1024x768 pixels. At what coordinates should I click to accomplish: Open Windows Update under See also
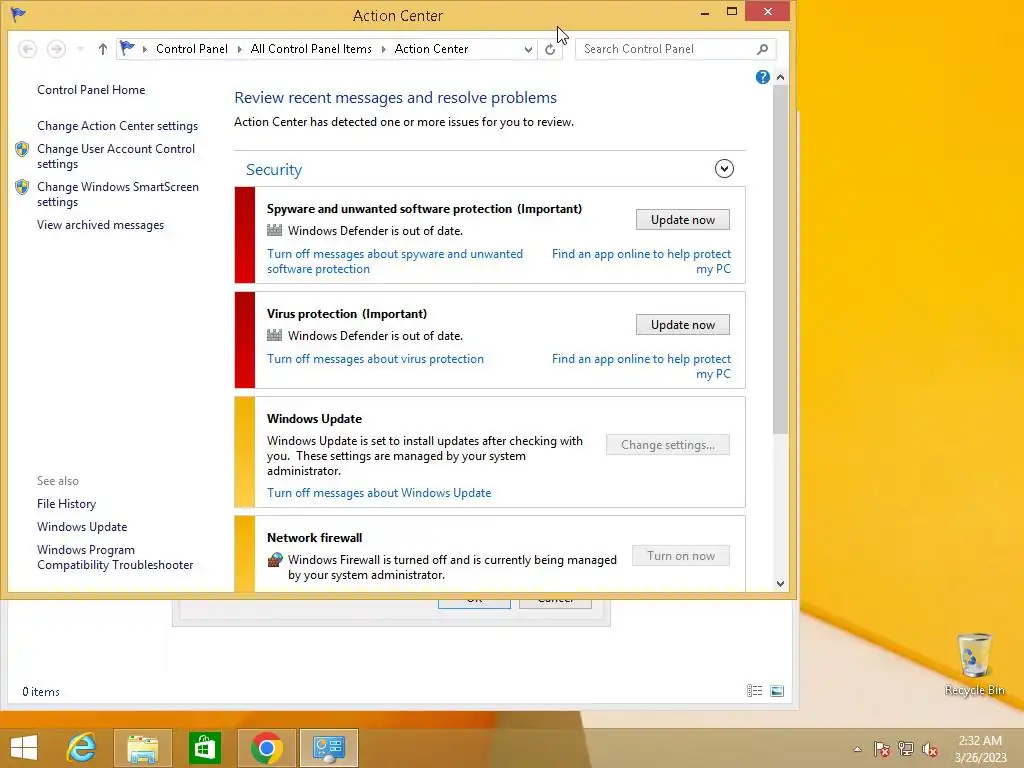pos(82,527)
